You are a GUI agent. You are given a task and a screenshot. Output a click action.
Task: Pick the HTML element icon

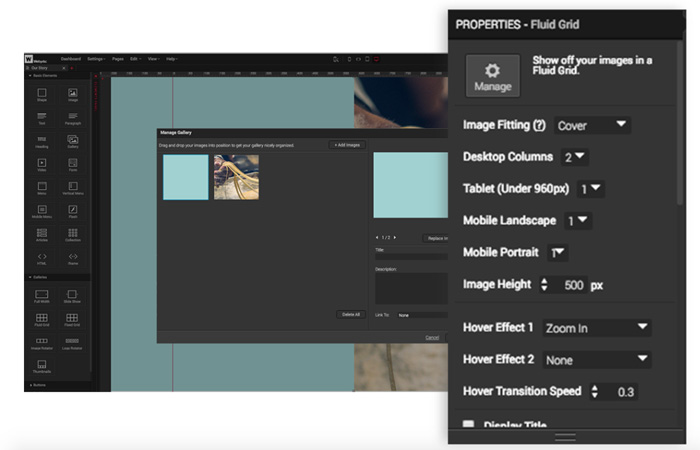pyautogui.click(x=42, y=258)
